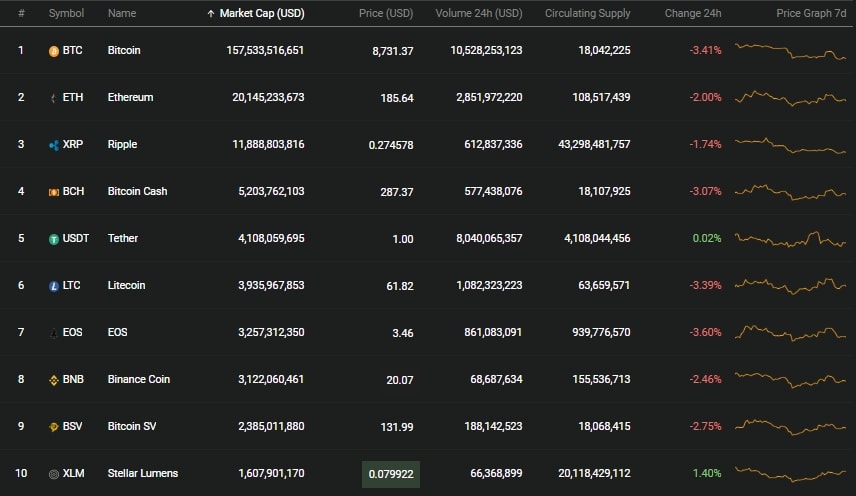Sort by Change 24h column header

click(x=693, y=13)
